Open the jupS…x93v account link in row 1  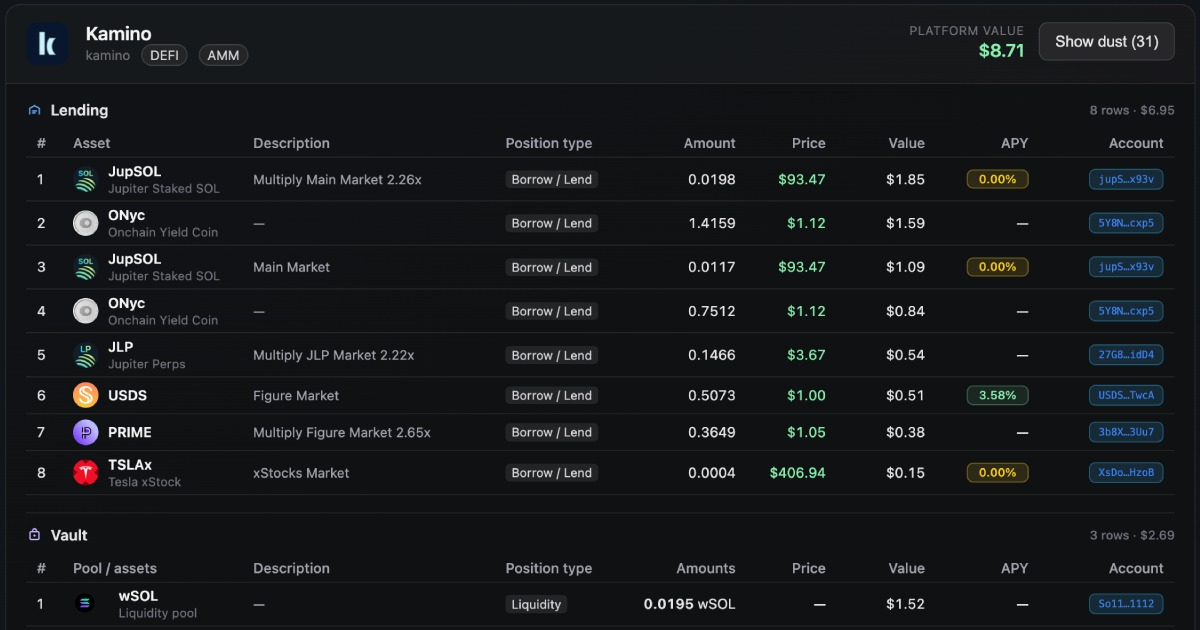(1126, 180)
